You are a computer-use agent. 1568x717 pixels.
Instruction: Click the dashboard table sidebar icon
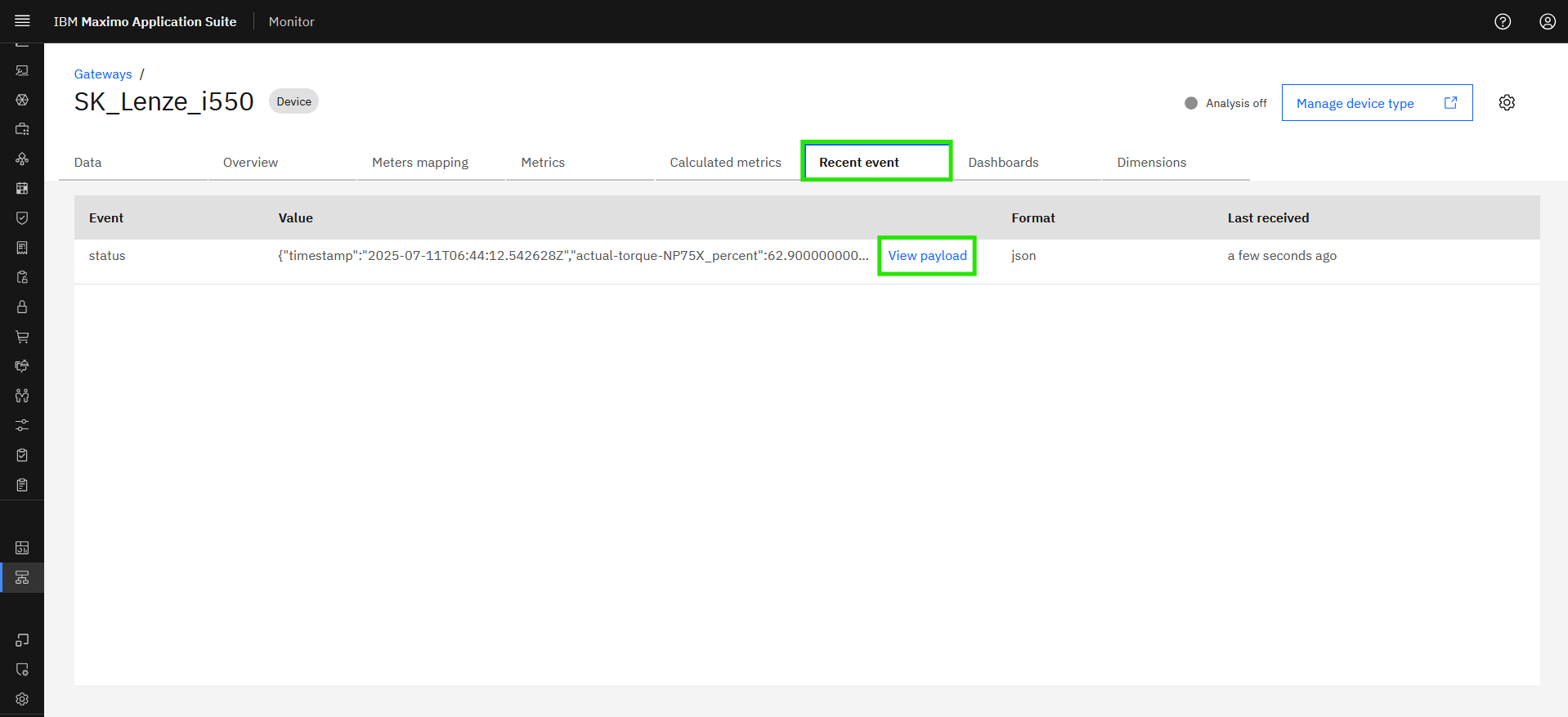coord(22,548)
